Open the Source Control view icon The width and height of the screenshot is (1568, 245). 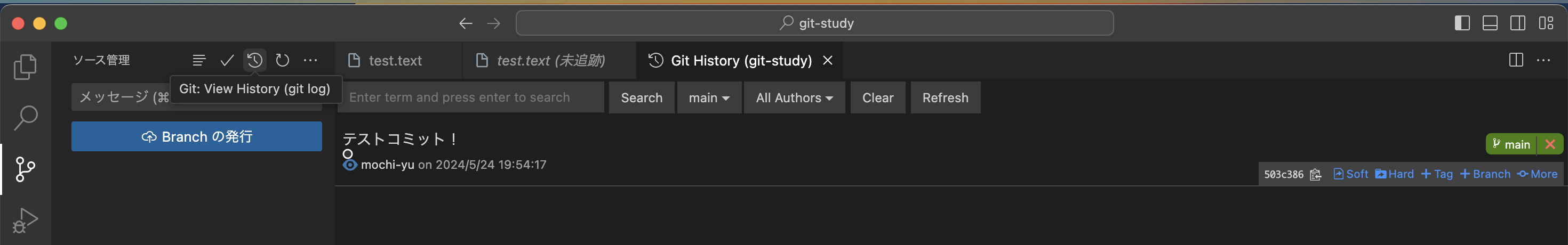click(x=25, y=169)
